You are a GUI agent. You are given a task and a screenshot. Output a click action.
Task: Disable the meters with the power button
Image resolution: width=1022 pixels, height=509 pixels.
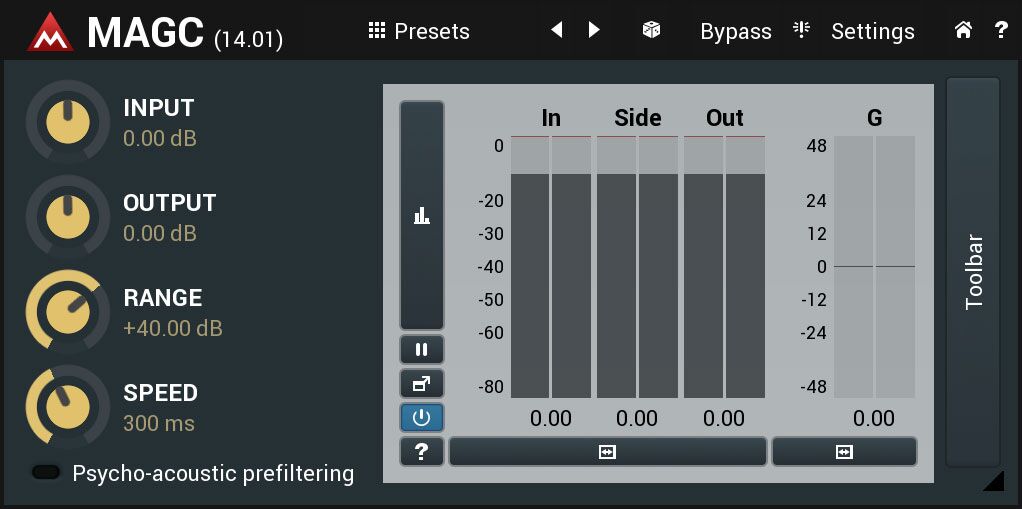pyautogui.click(x=422, y=418)
